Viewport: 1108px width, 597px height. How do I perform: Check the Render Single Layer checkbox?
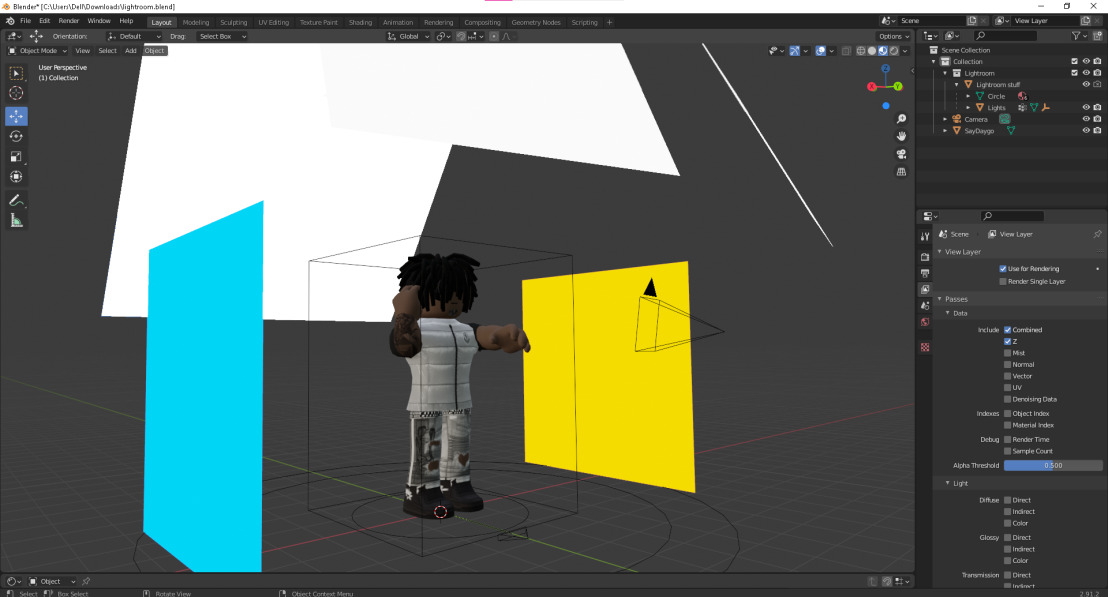pyautogui.click(x=1003, y=281)
